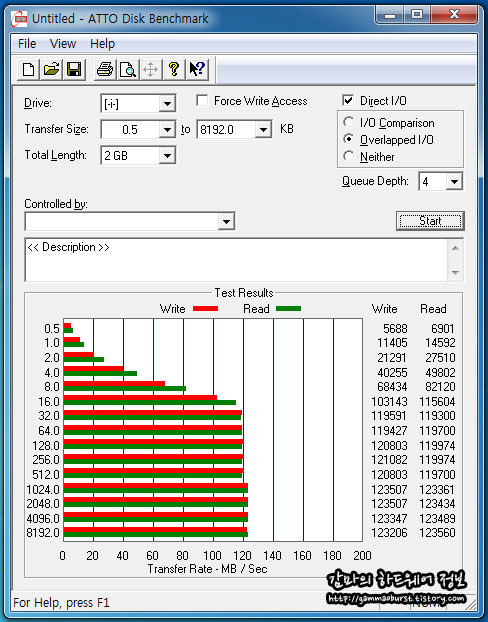This screenshot has width=488, height=622.
Task: Uncheck the Direct I/O checkbox
Action: tap(348, 100)
